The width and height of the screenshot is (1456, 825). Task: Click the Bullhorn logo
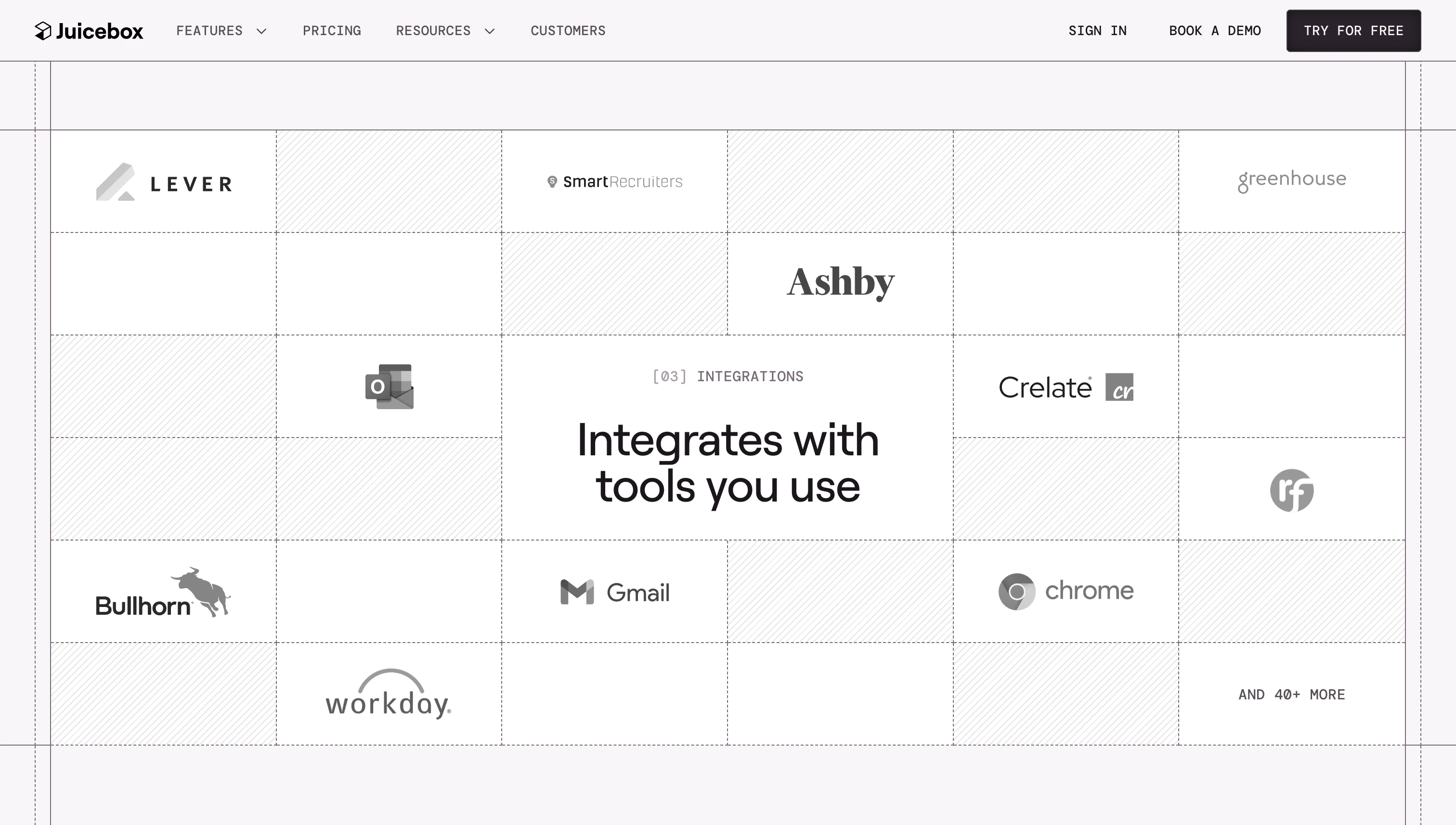tap(163, 592)
